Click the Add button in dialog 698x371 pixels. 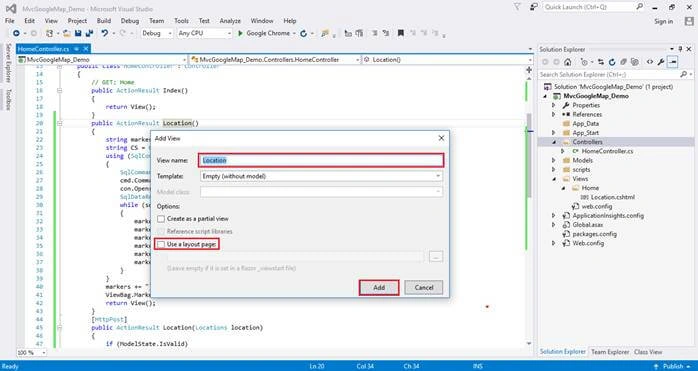click(379, 288)
